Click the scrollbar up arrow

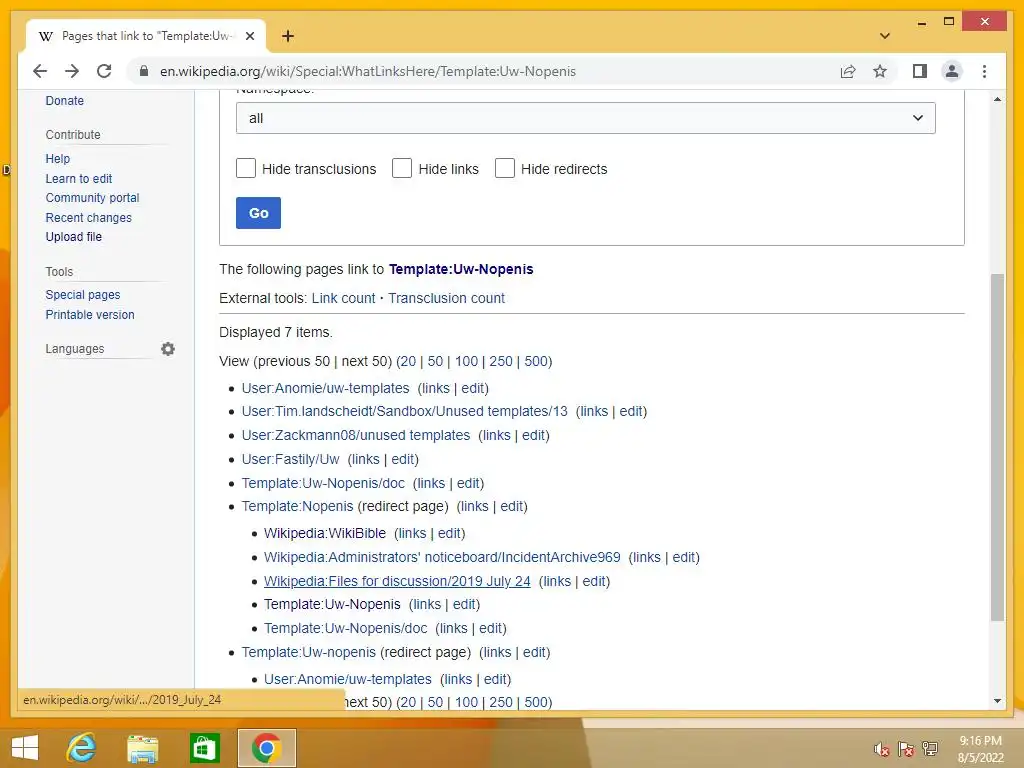(997, 99)
